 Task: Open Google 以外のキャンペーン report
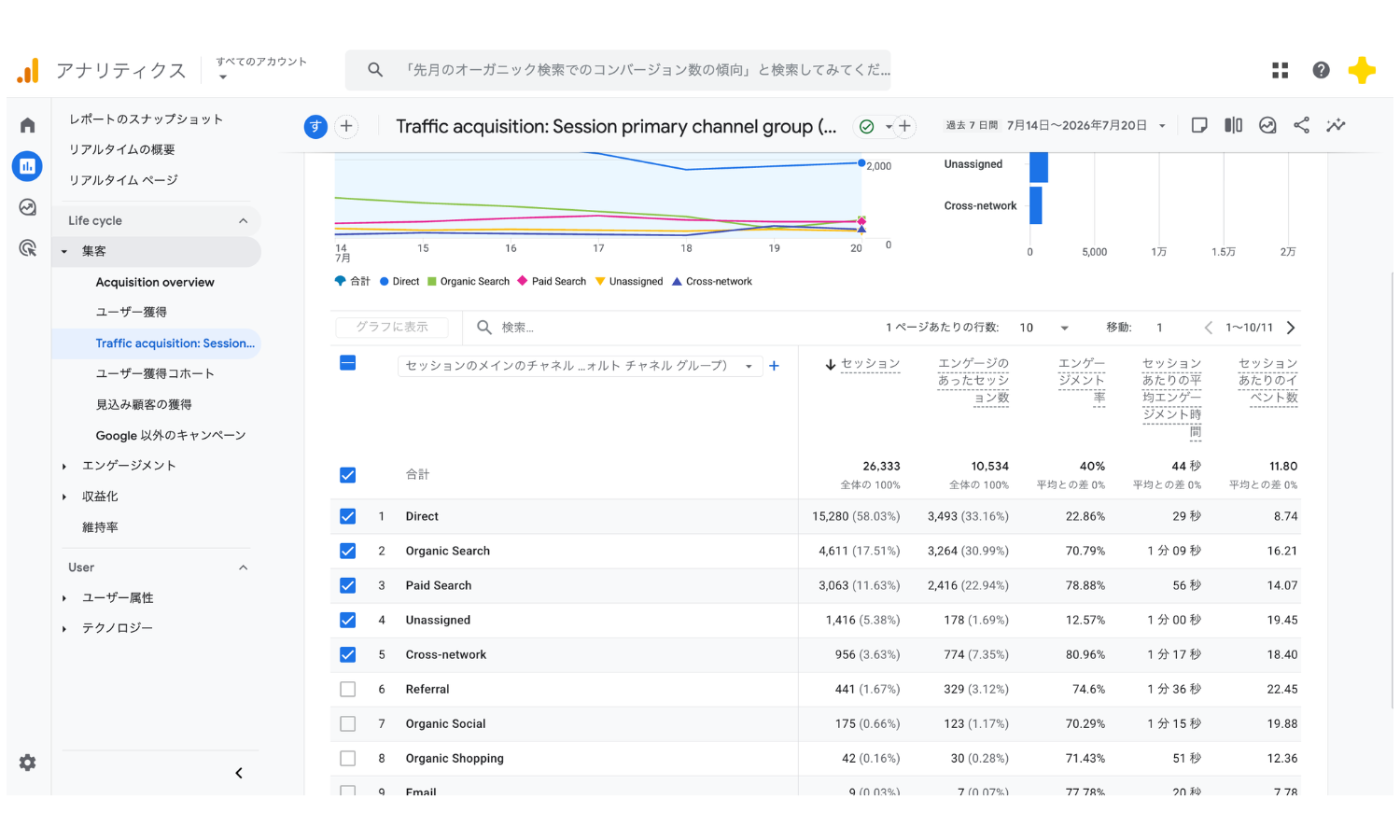click(171, 435)
